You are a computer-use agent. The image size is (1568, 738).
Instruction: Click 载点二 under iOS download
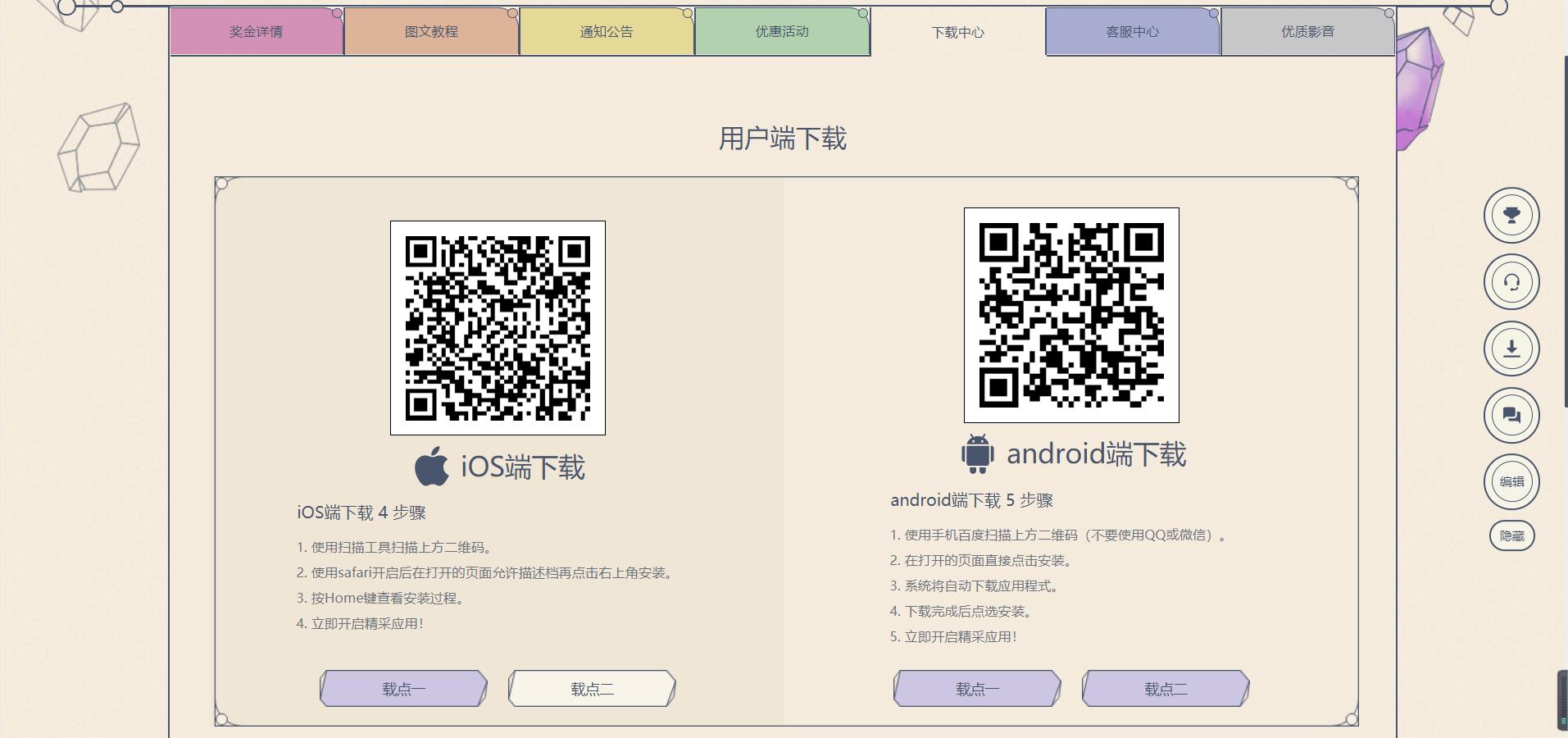(x=592, y=689)
